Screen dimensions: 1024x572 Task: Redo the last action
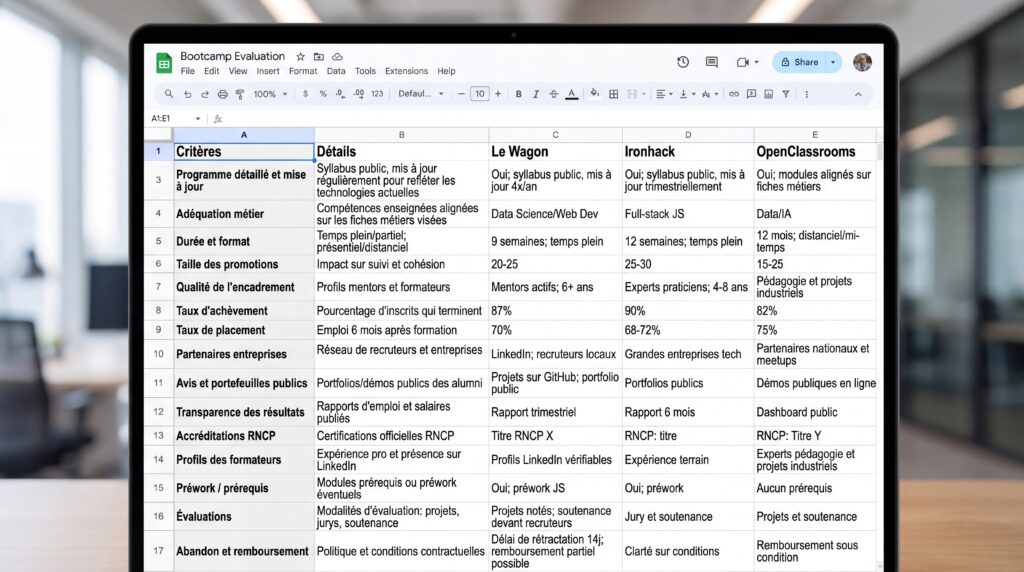(x=204, y=94)
